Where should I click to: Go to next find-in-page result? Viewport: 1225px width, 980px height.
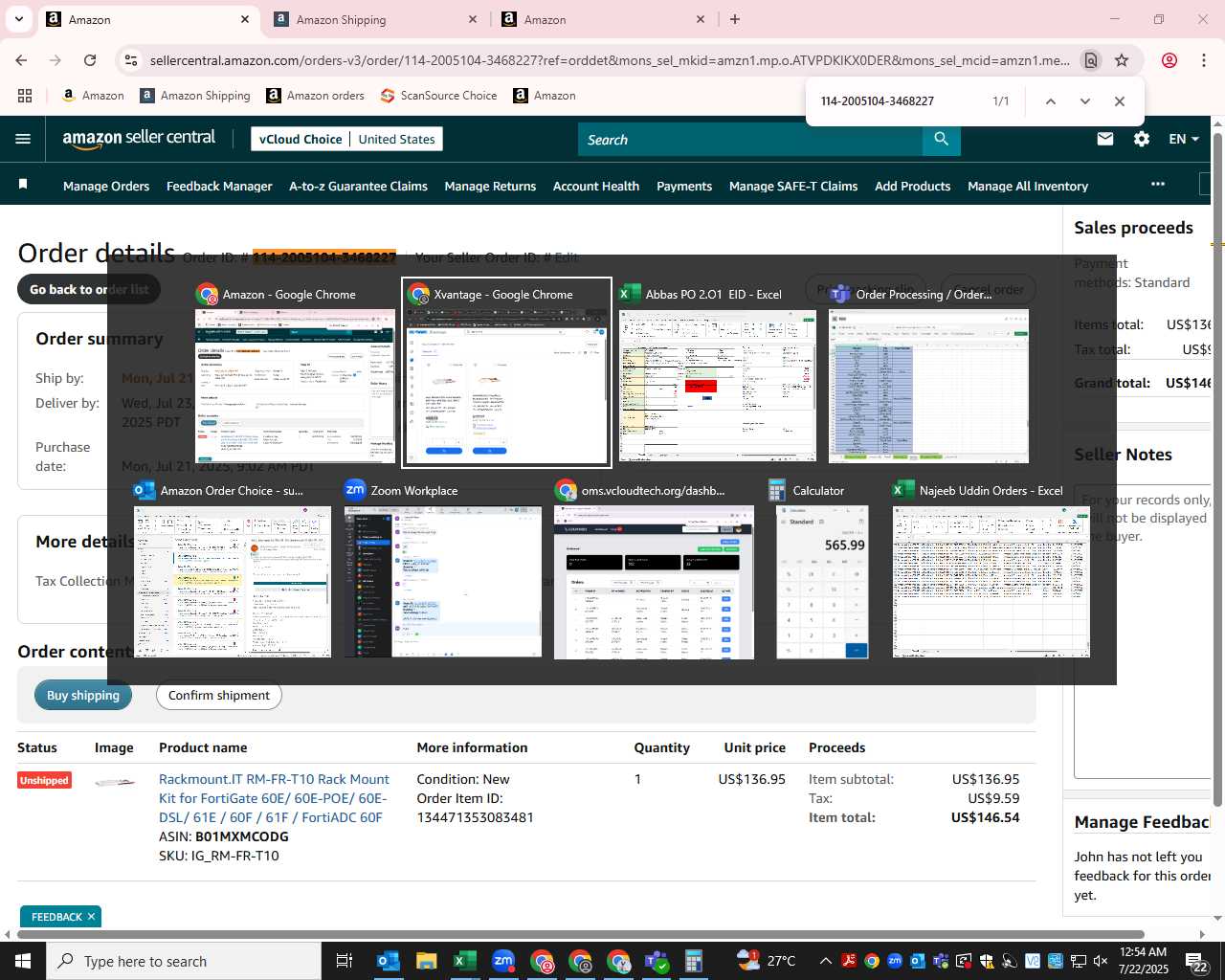click(x=1084, y=101)
